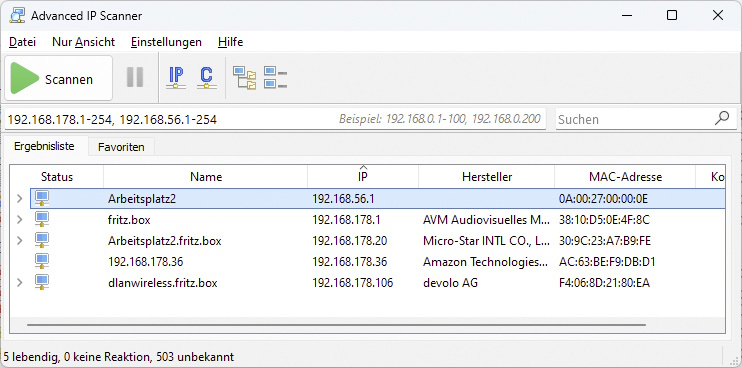Click MAC address F4:06:8D:21:80:EA
742x368 pixels.
pyautogui.click(x=604, y=283)
